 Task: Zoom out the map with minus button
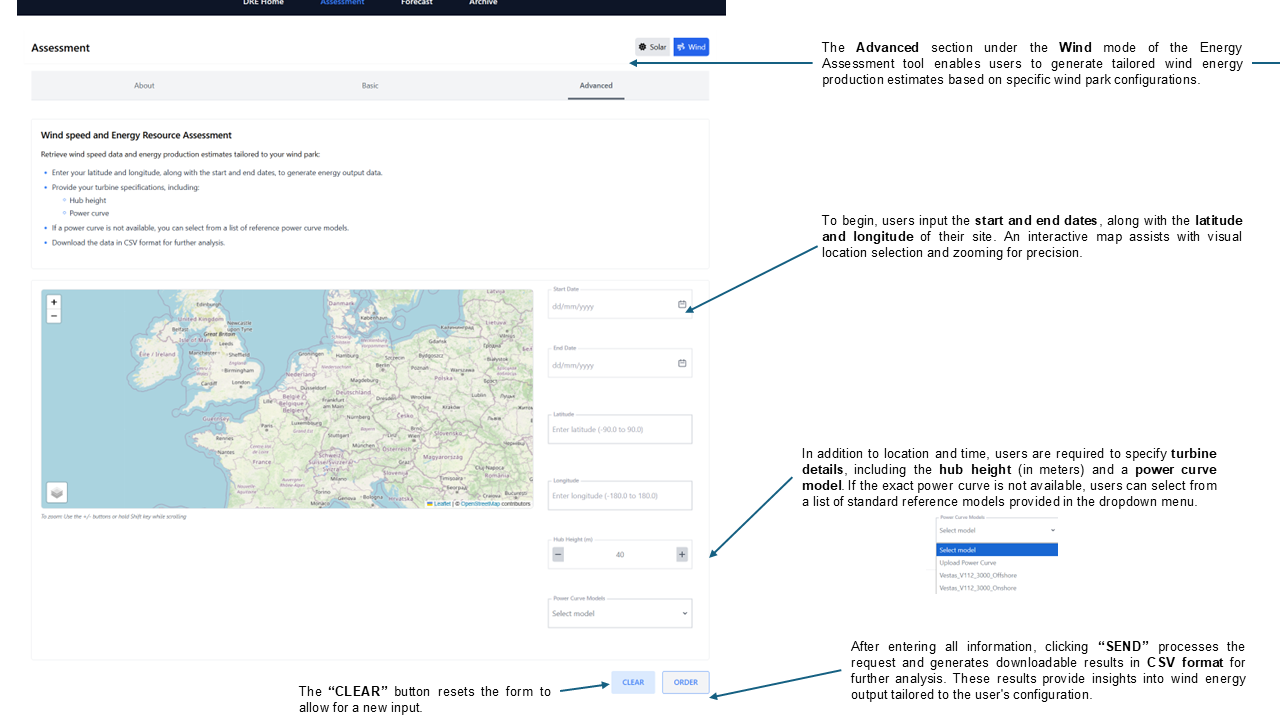tap(54, 316)
